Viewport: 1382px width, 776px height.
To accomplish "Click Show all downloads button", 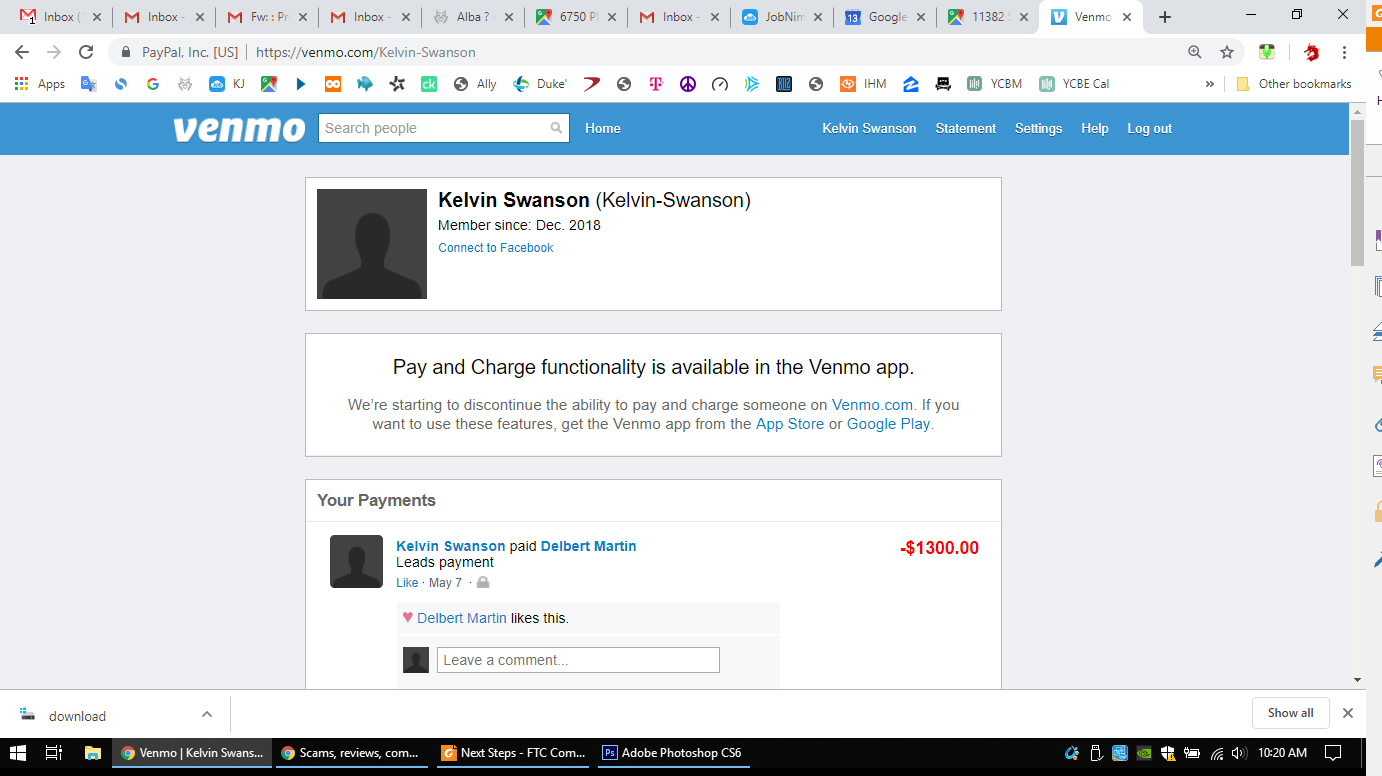I will [x=1290, y=713].
